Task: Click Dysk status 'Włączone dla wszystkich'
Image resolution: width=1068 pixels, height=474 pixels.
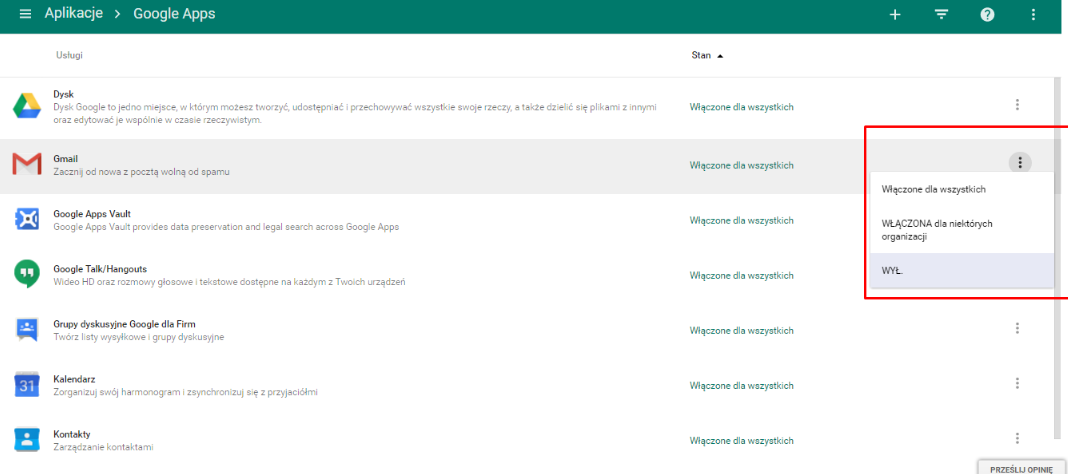Action: pos(742,107)
